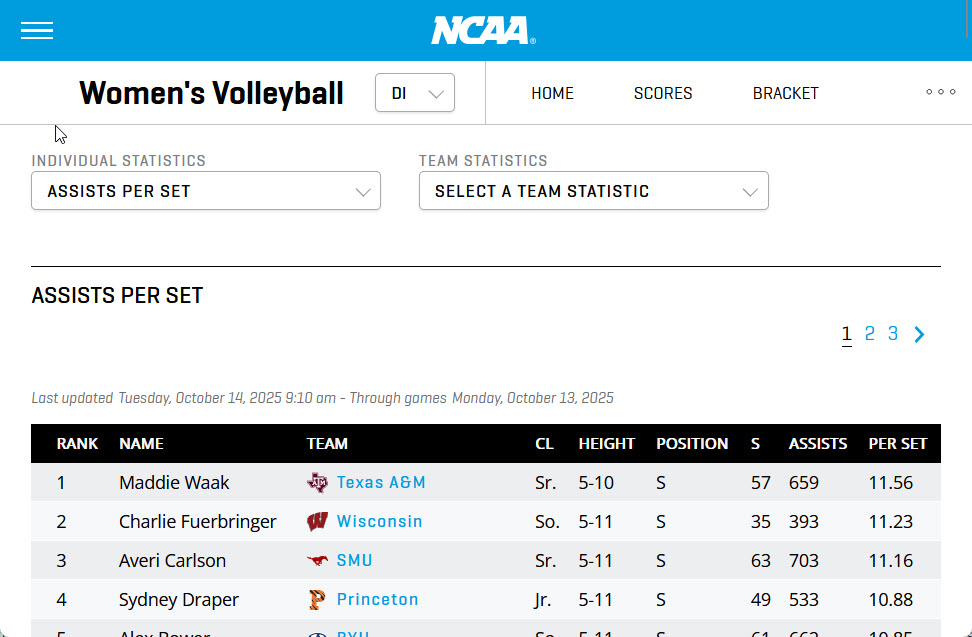Click the PER SET column header

pyautogui.click(x=897, y=444)
